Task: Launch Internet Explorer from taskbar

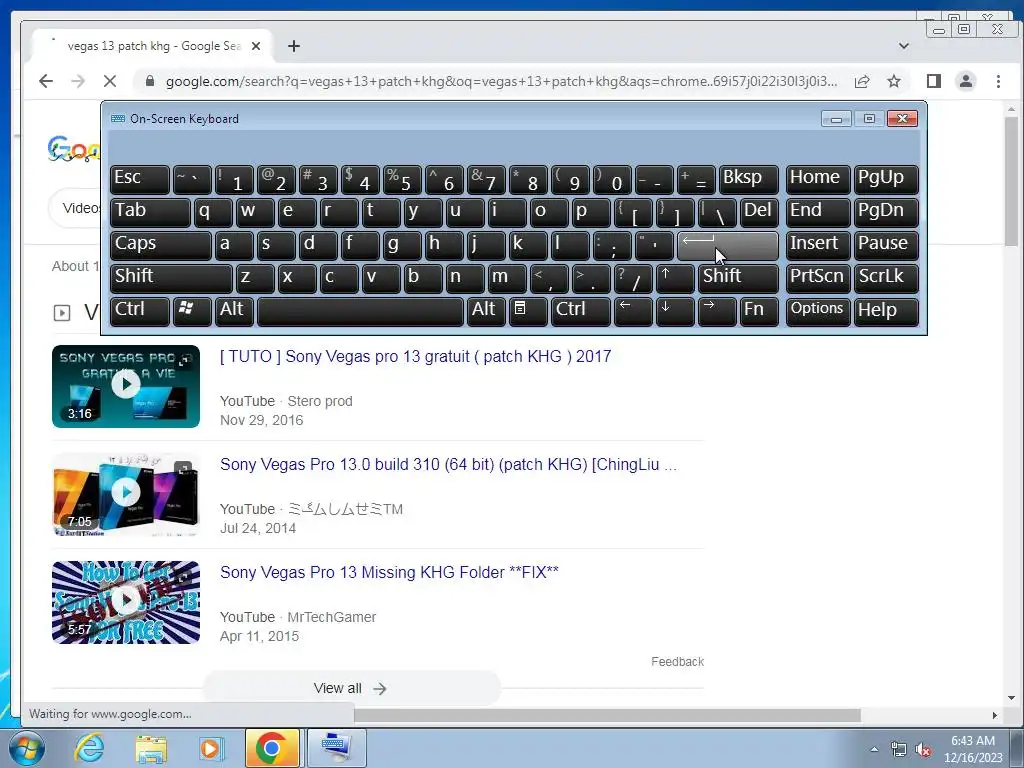Action: point(89,748)
